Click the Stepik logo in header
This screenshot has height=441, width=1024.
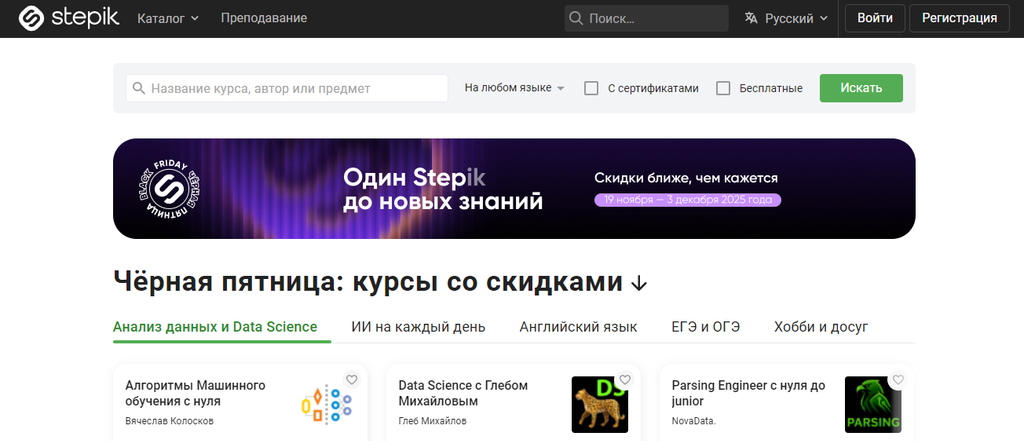(x=69, y=18)
